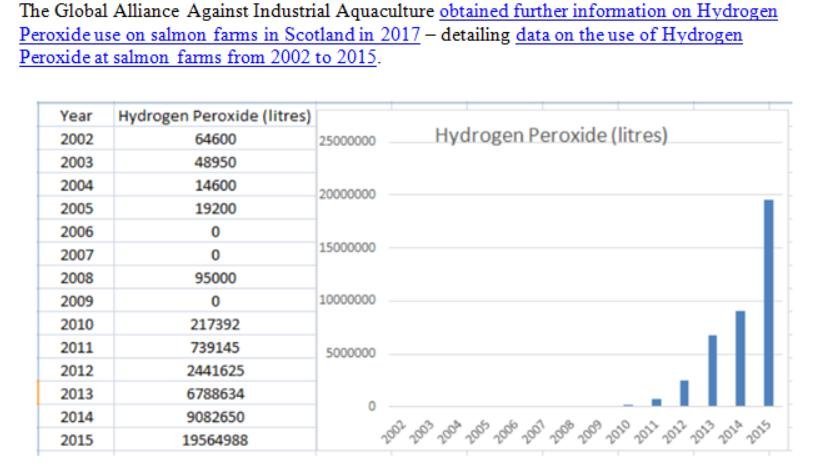Image resolution: width=824 pixels, height=472 pixels.
Task: Click the table cell showing 95000
Action: pos(214,278)
